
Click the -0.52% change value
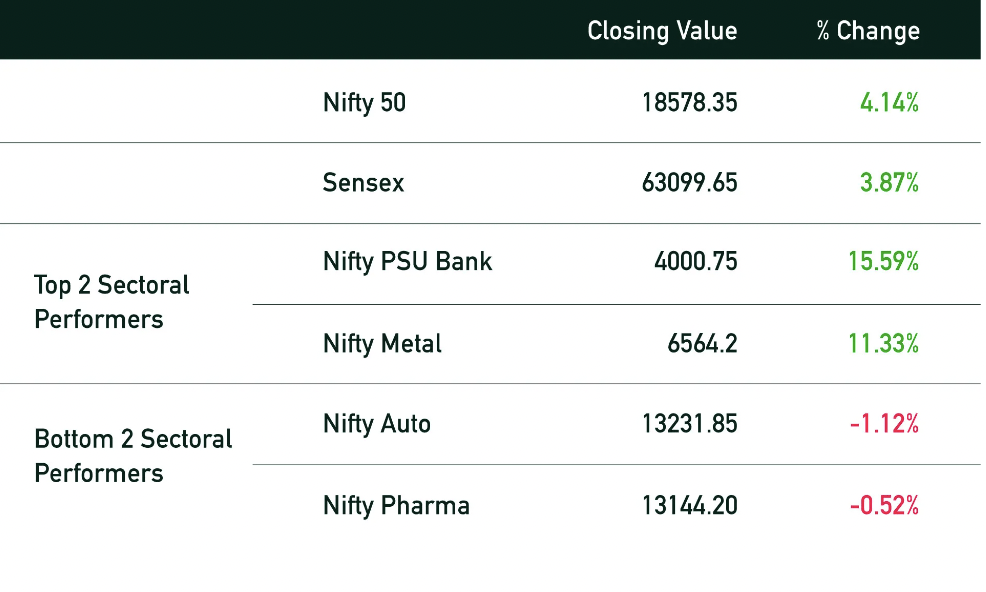[884, 506]
